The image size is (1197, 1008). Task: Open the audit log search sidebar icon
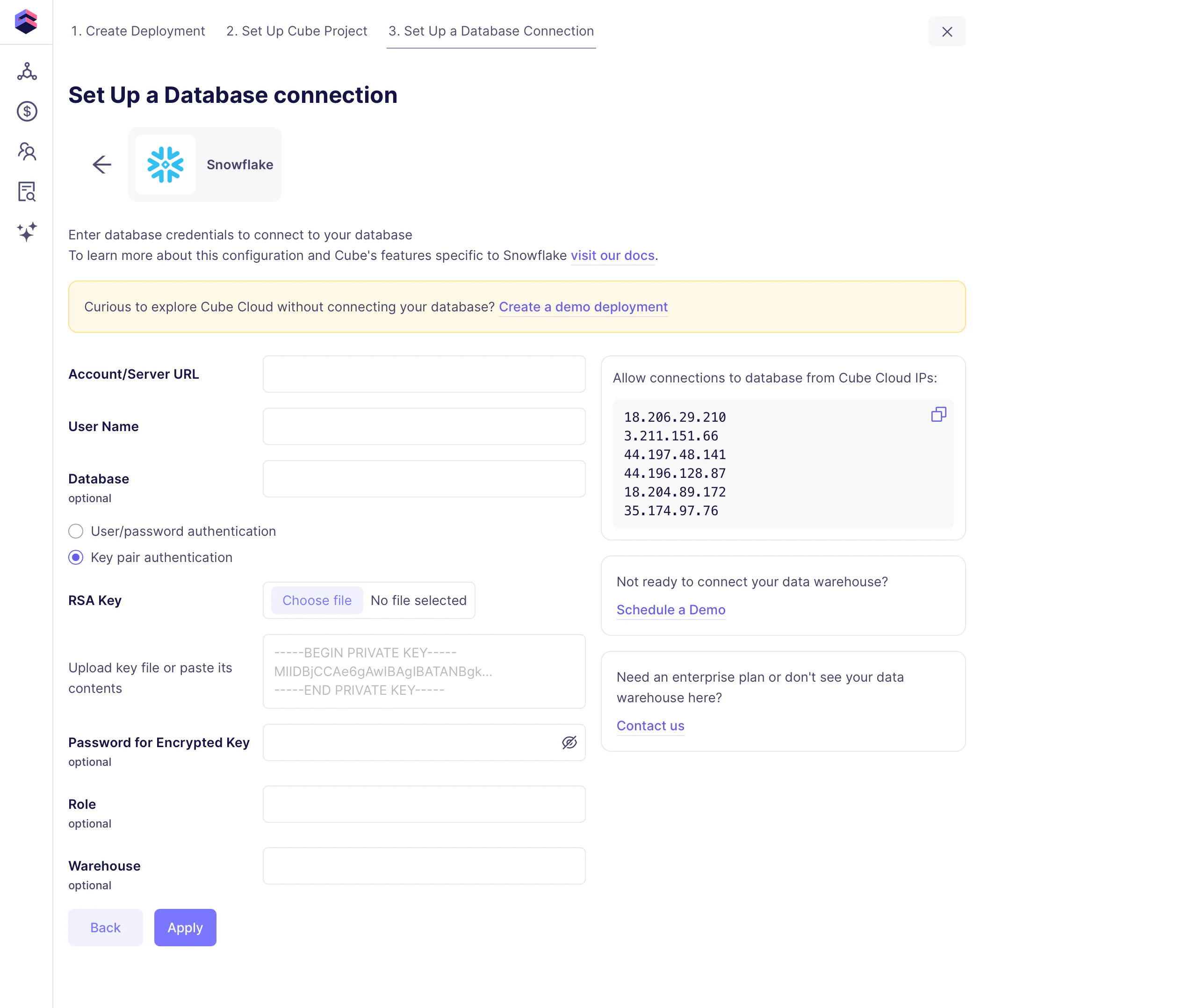(27, 191)
